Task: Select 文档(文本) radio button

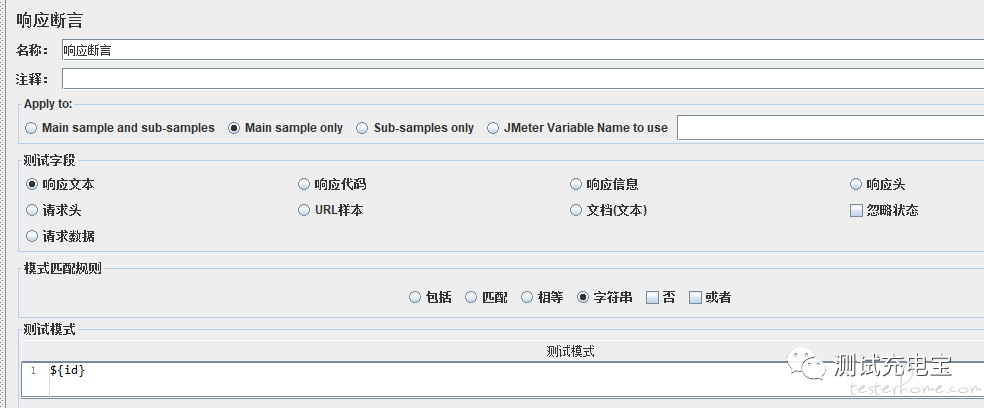Action: coord(609,210)
